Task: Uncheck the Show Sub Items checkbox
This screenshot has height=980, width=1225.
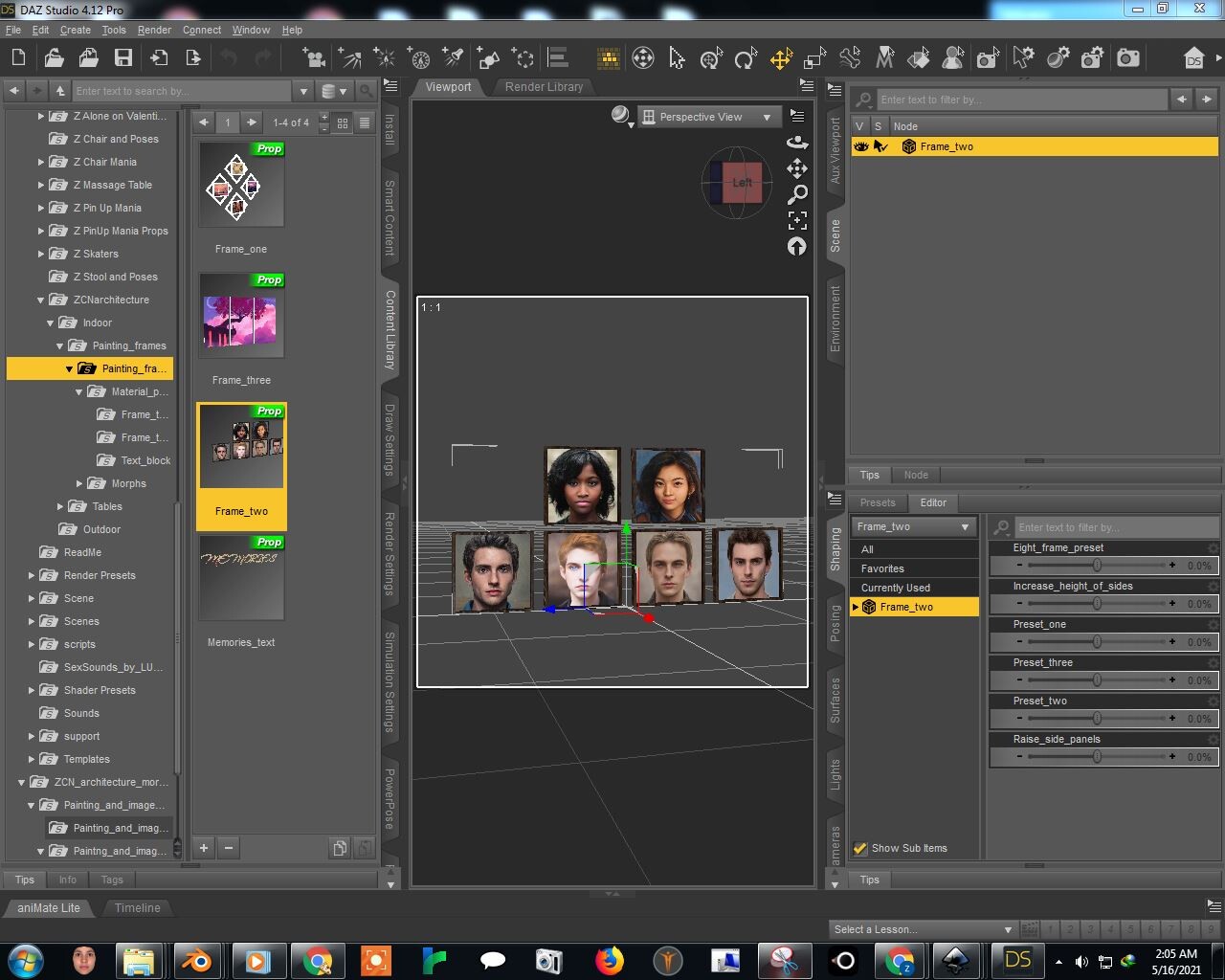Action: point(860,848)
